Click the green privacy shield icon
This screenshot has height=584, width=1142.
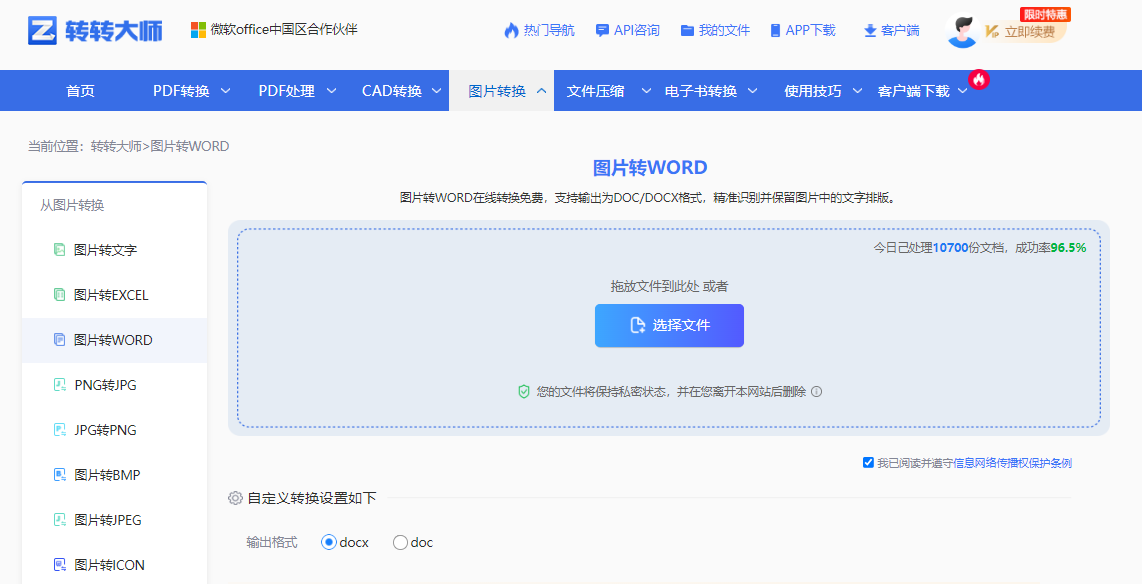pyautogui.click(x=524, y=392)
